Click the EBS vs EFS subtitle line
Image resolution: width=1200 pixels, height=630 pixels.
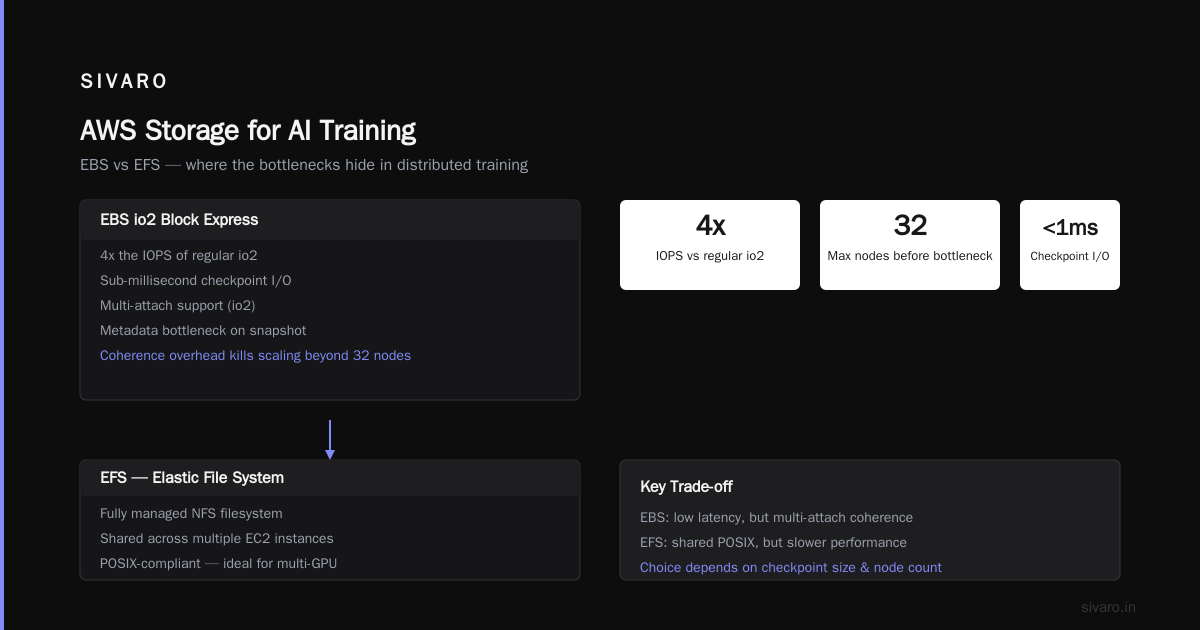click(304, 164)
